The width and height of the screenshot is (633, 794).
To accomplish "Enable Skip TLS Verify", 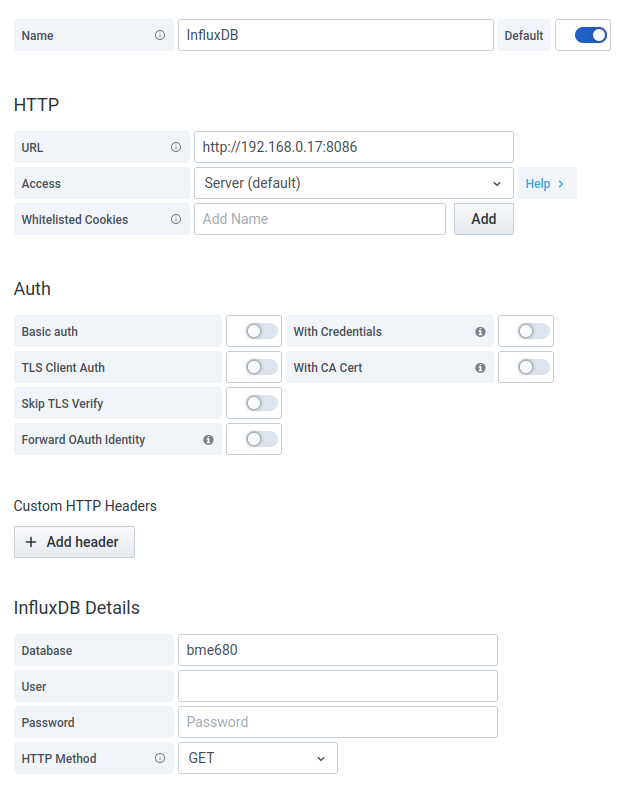I will [261, 403].
